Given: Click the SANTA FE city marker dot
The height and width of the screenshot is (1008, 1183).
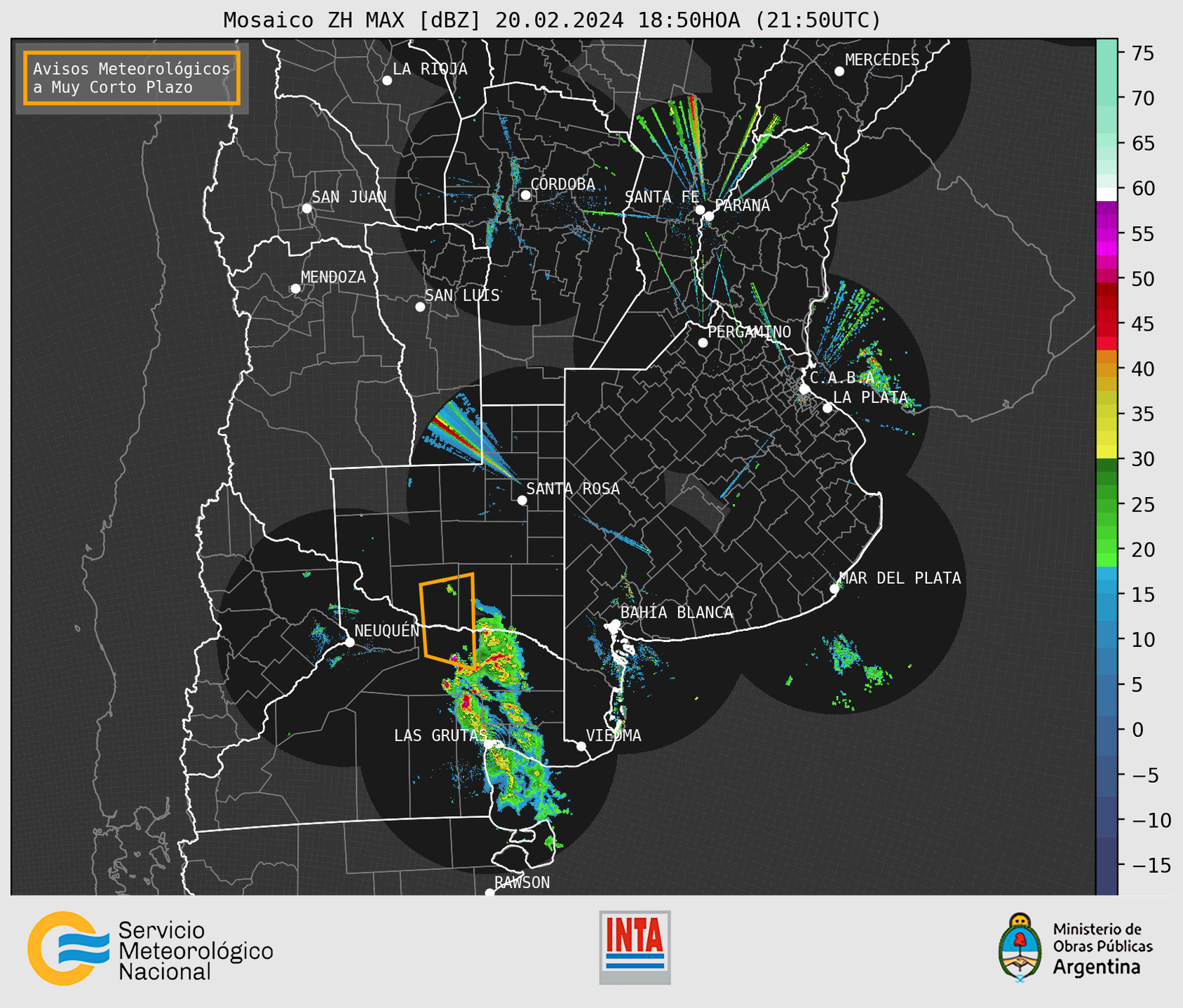Looking at the screenshot, I should click(x=700, y=210).
